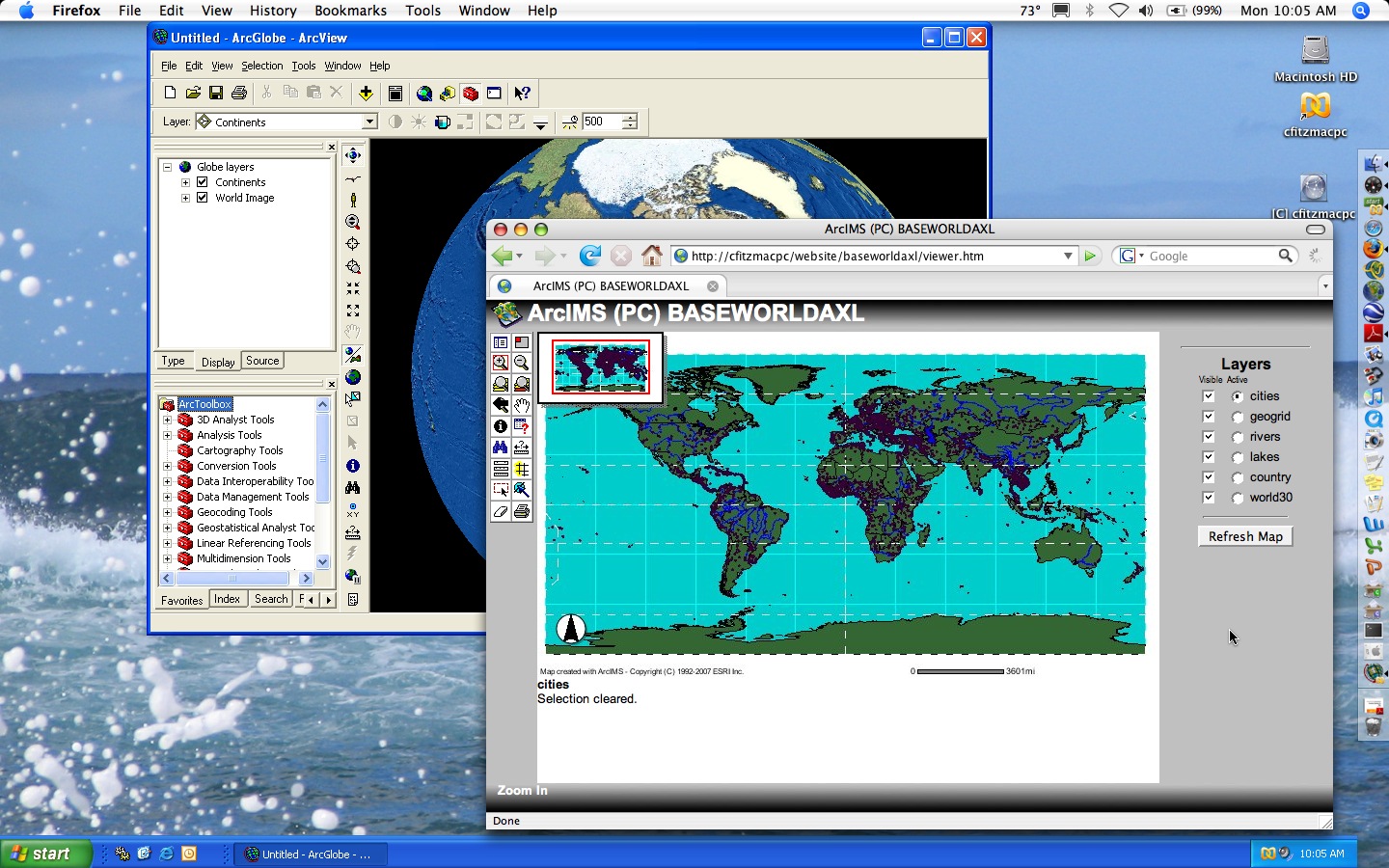Uncheck lakes layer visibility
The width and height of the screenshot is (1389, 868).
click(x=1209, y=457)
